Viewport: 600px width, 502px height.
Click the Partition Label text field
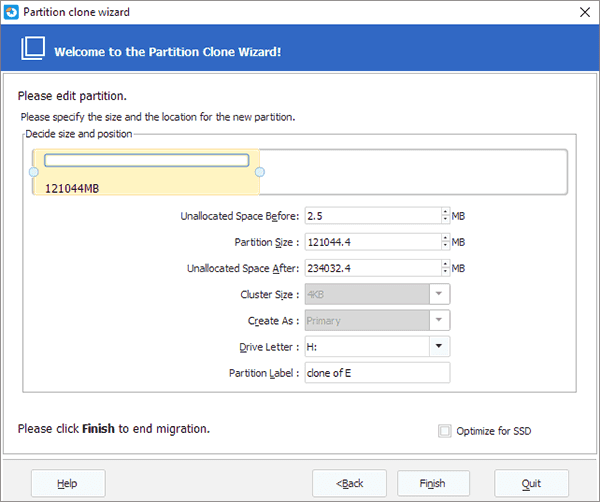coord(377,373)
